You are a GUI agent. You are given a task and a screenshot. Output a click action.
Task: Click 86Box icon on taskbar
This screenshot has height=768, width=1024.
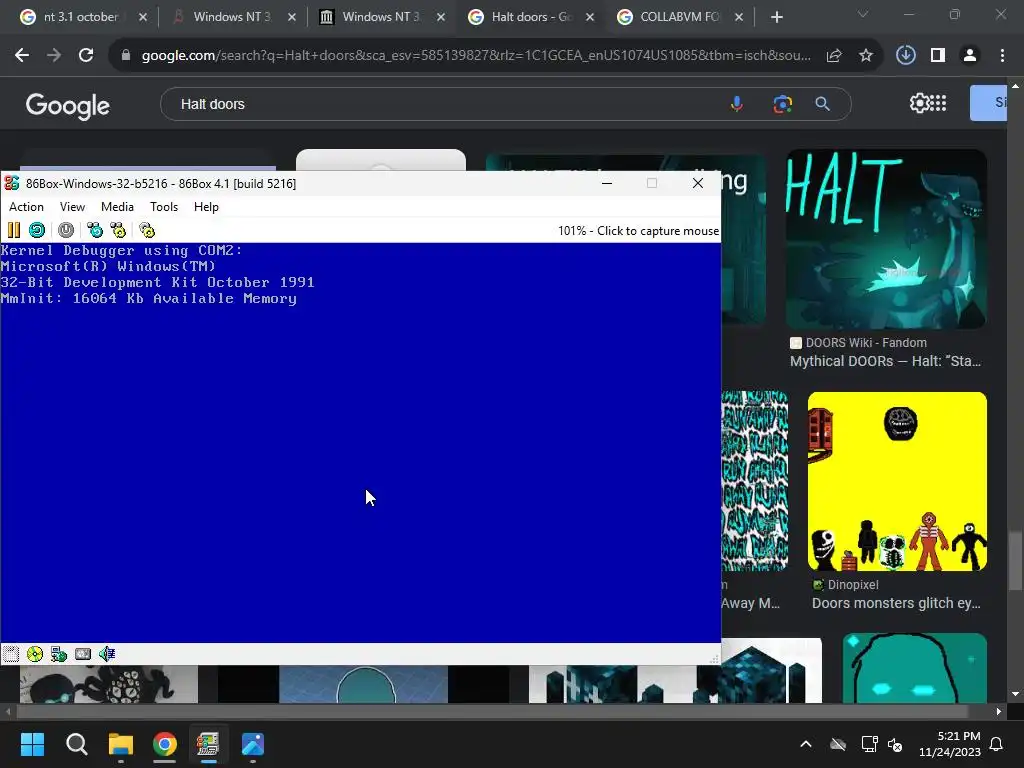pos(208,744)
